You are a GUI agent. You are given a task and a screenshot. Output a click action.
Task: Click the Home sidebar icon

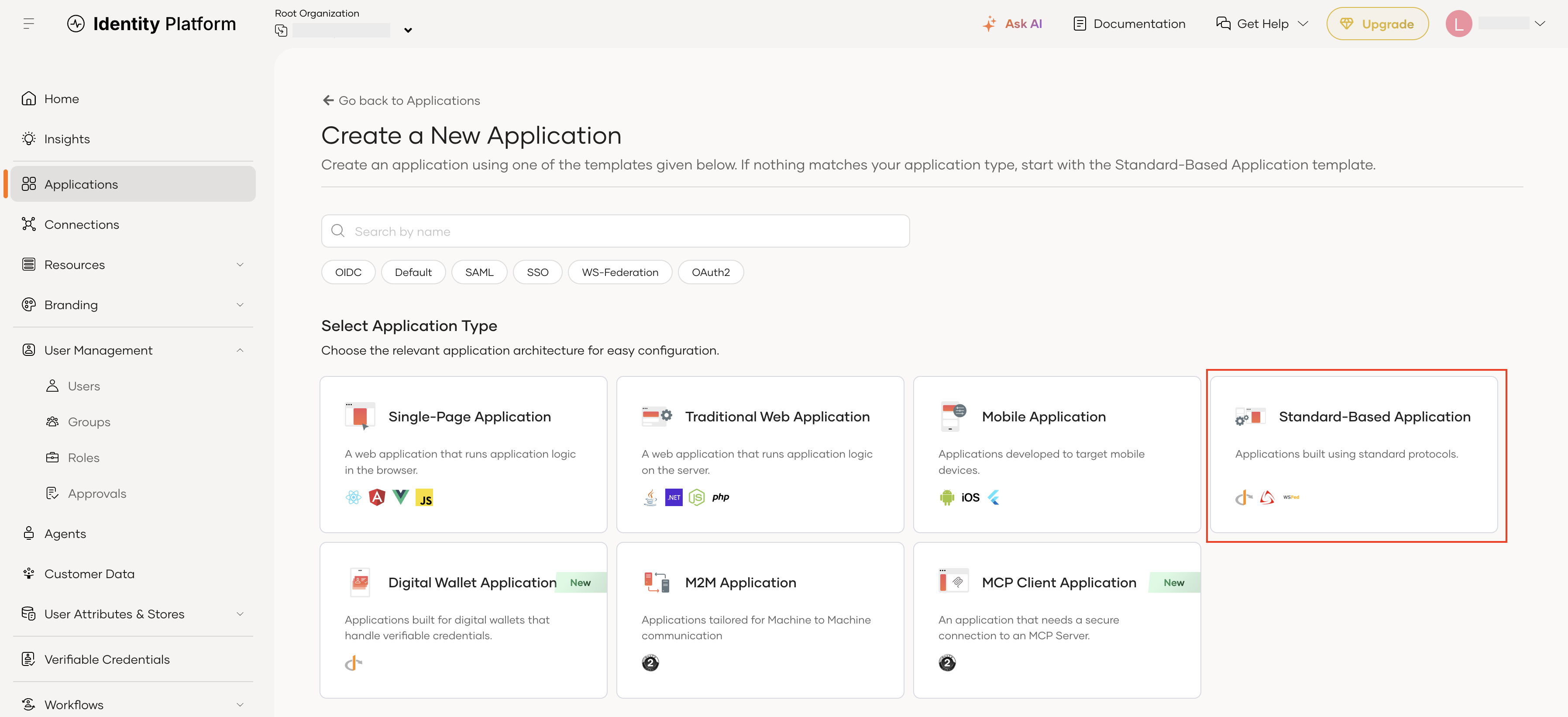[29, 99]
